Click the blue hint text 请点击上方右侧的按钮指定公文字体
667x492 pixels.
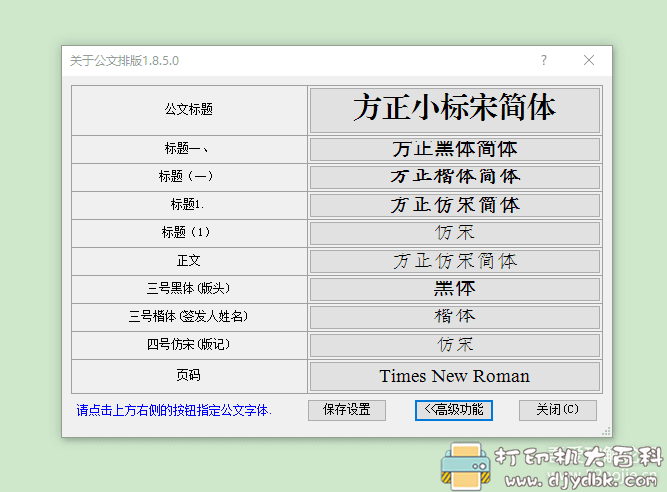click(174, 411)
